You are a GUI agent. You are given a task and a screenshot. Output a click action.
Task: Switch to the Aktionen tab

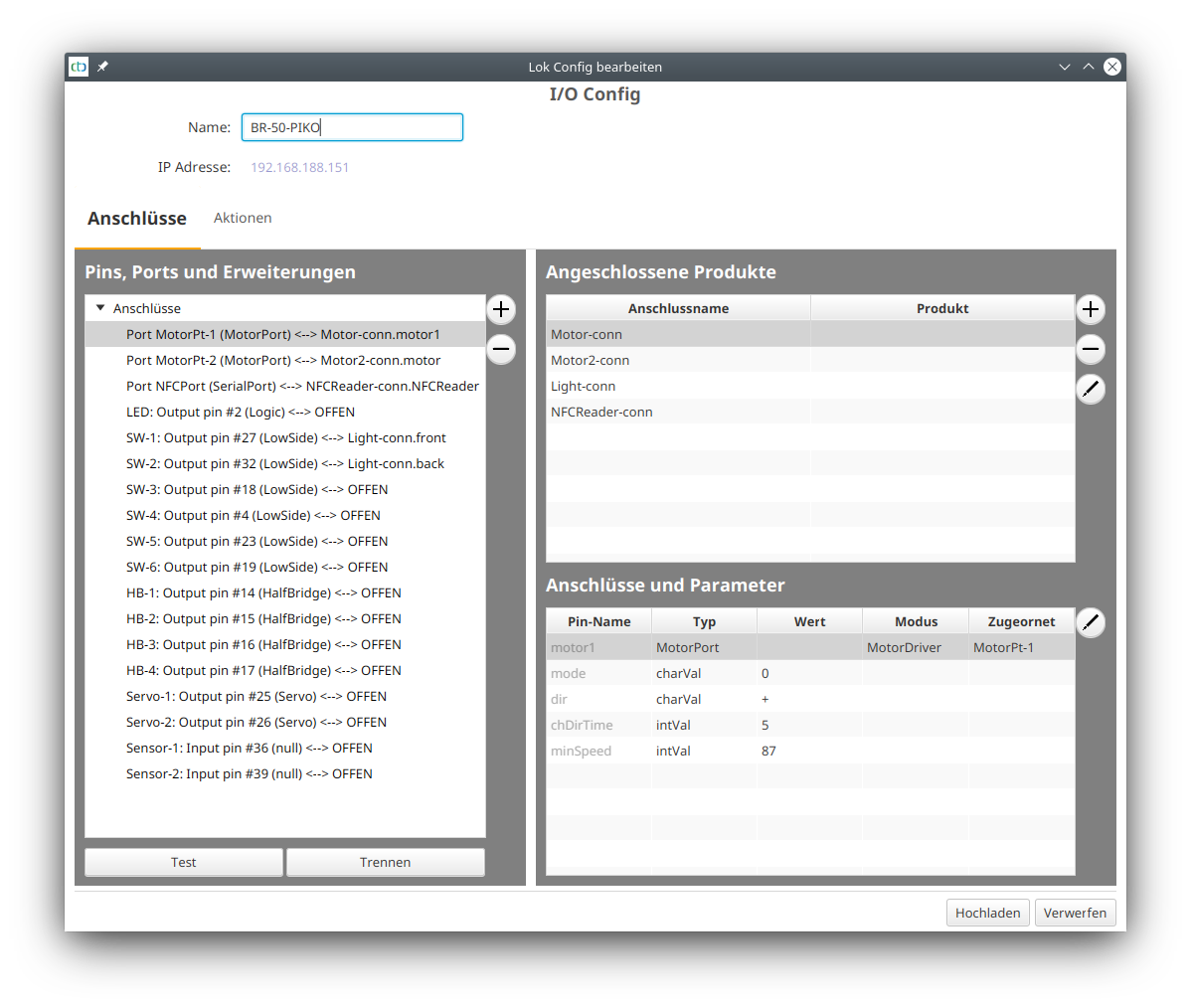click(x=243, y=218)
